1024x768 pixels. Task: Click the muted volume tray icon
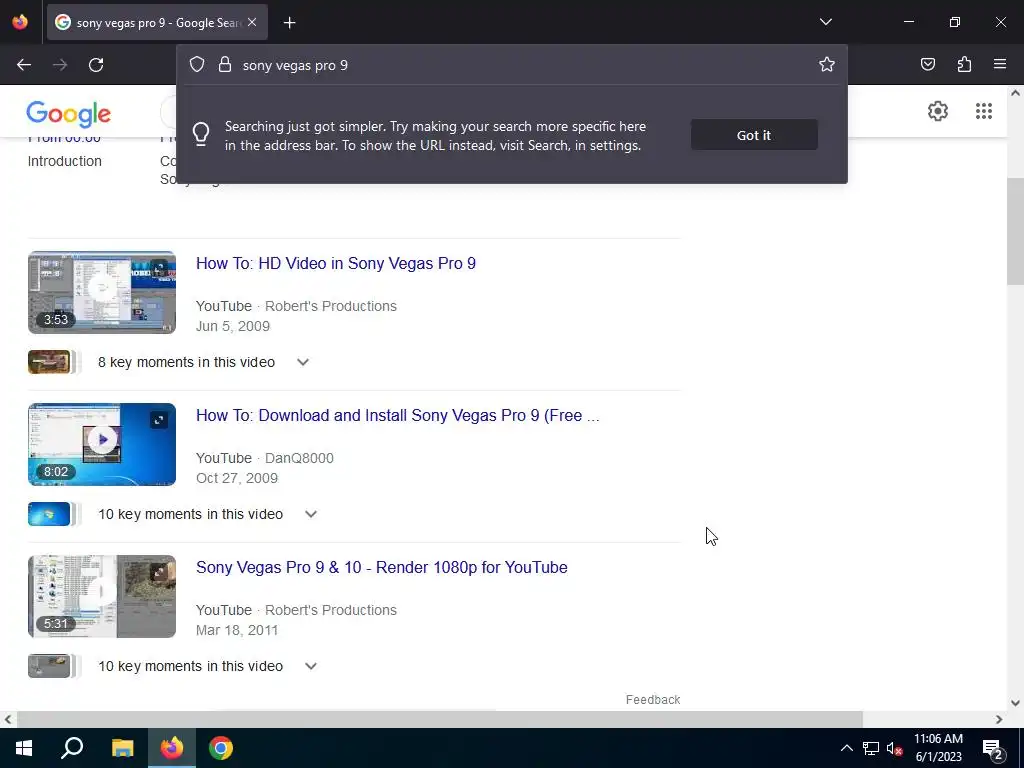click(894, 748)
